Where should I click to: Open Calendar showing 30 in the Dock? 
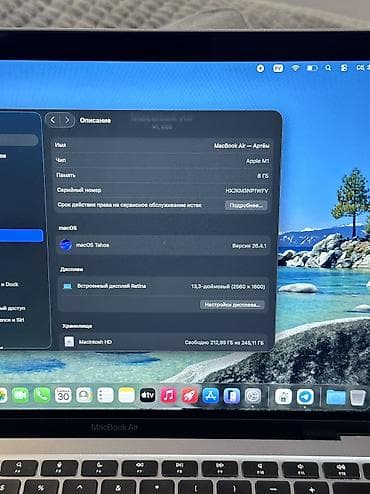coord(63,395)
